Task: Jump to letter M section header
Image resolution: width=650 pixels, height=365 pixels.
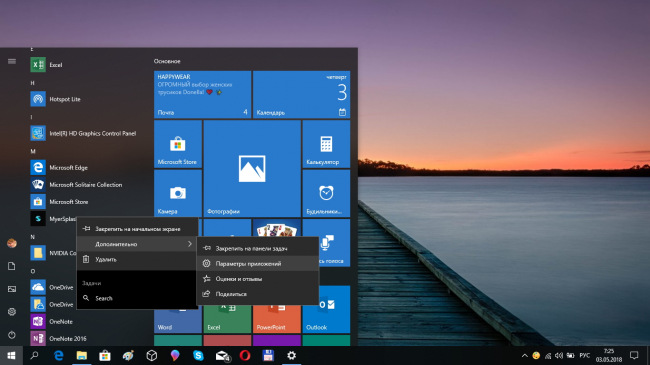Action: pyautogui.click(x=33, y=151)
